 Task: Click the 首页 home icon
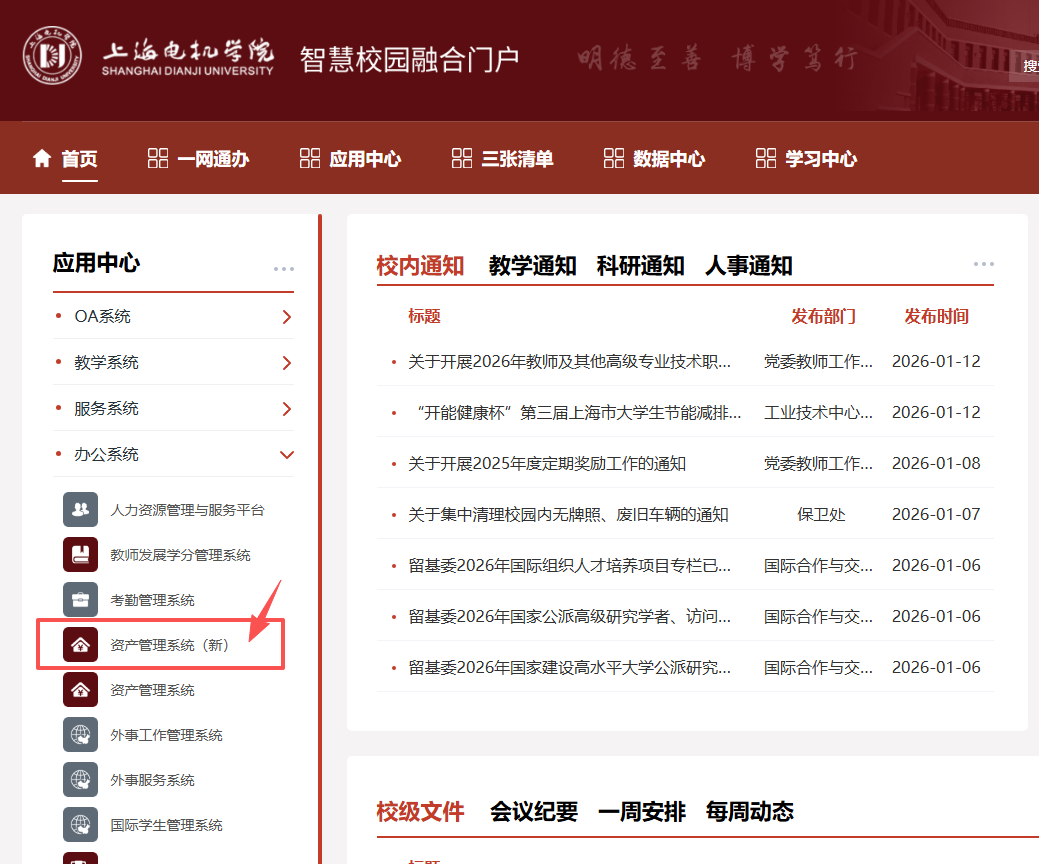(42, 159)
